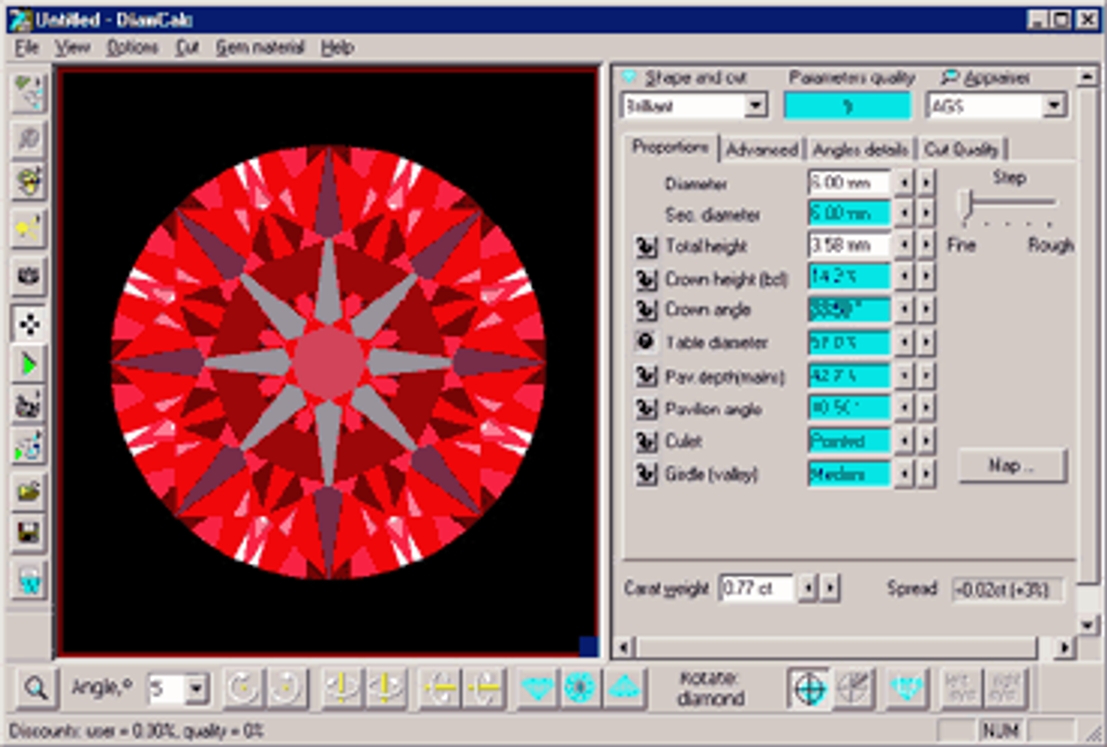Click the first yellow vertical-axis tilt icon
1107x747 pixels.
tap(342, 688)
